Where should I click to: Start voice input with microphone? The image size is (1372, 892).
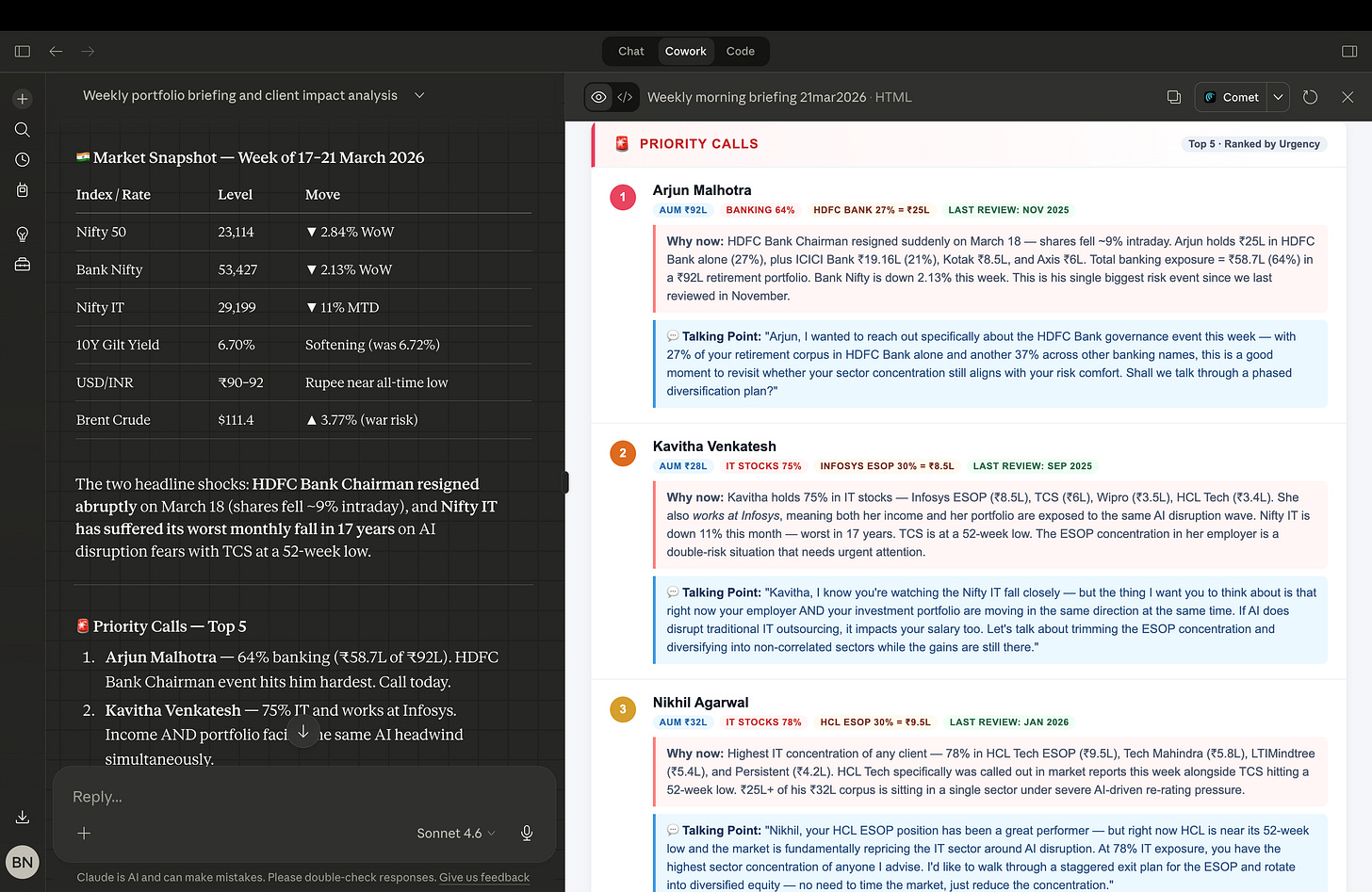click(x=527, y=834)
